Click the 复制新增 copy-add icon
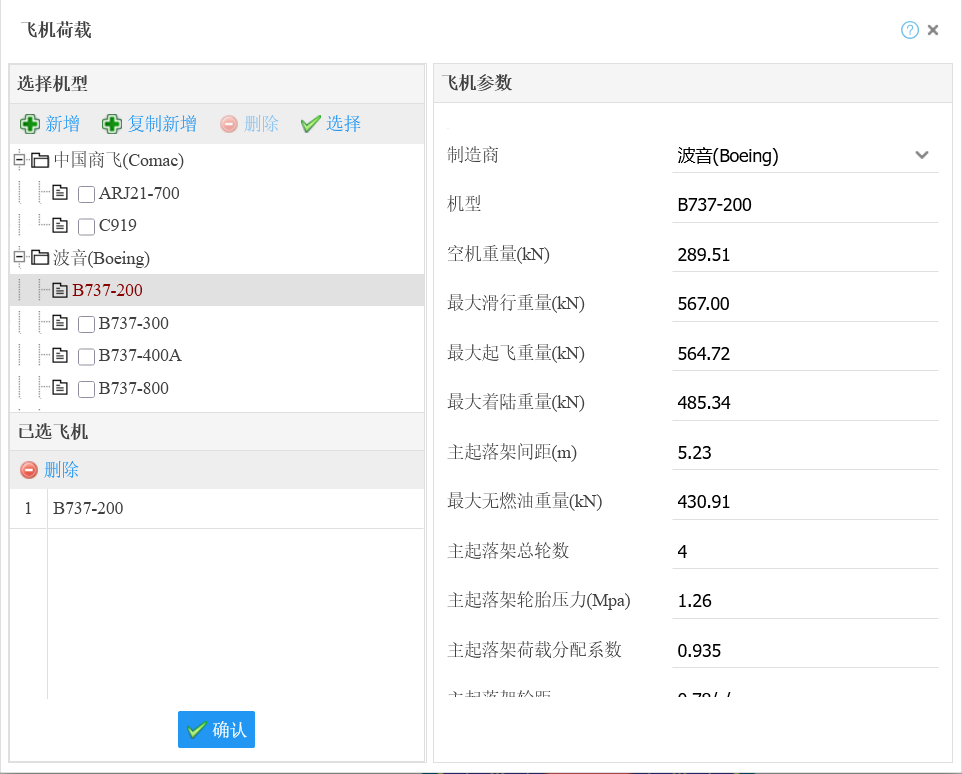 point(112,124)
